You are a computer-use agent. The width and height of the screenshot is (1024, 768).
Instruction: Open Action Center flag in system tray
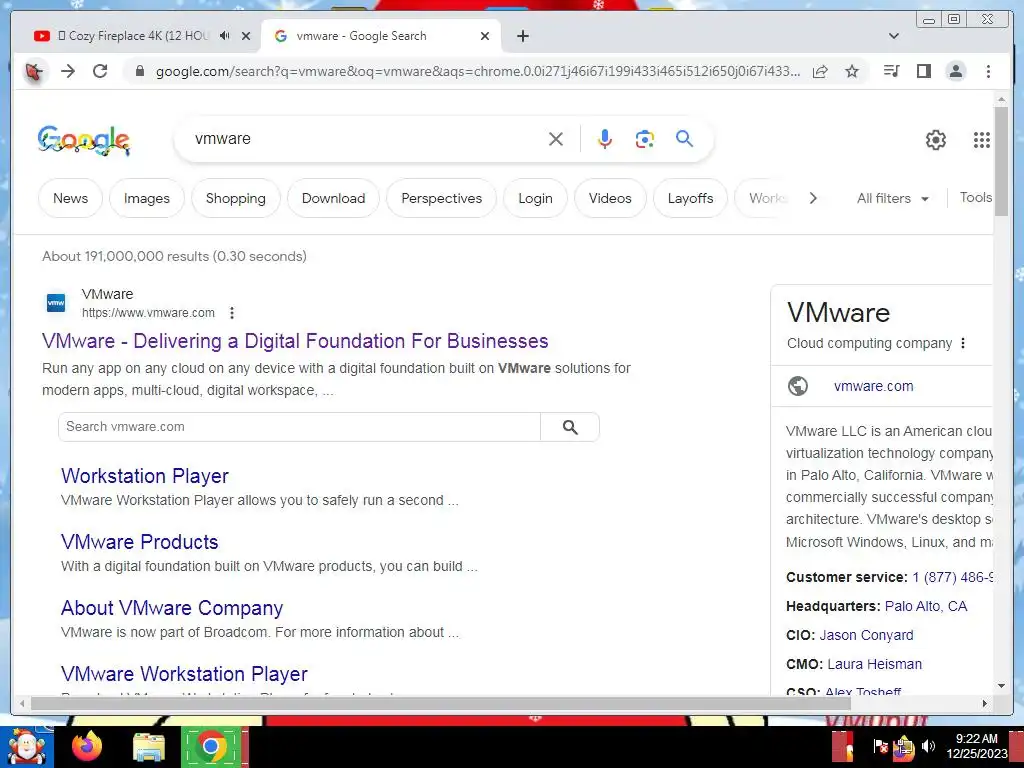(880, 746)
